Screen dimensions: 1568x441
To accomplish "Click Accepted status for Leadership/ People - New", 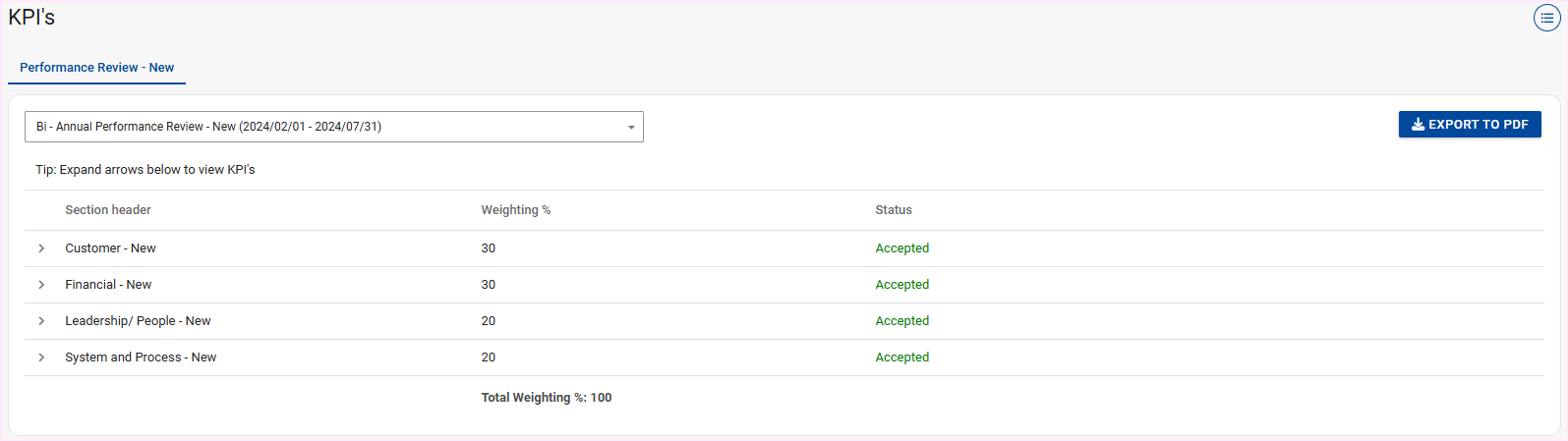I will click(901, 321).
